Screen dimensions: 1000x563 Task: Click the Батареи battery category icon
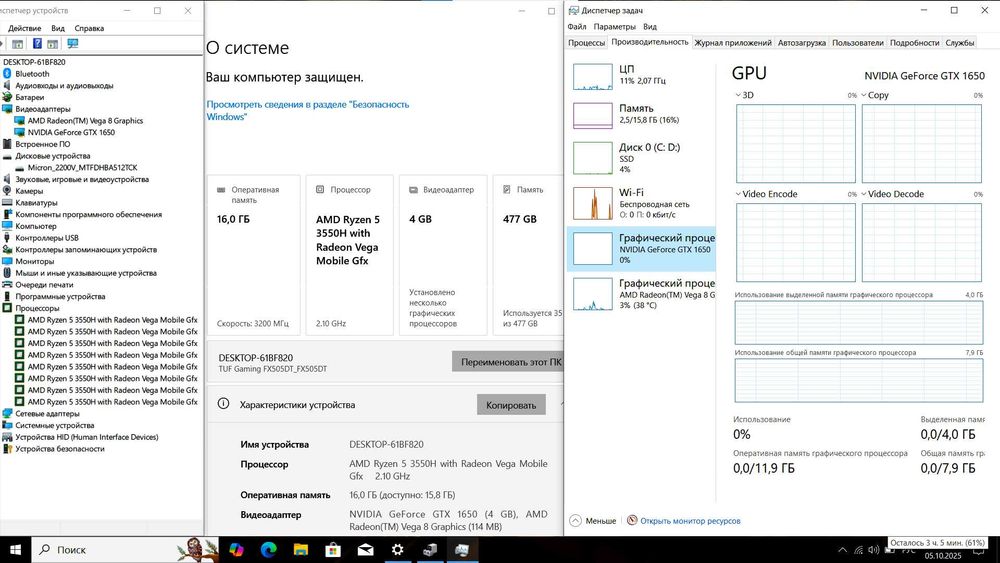coord(7,98)
